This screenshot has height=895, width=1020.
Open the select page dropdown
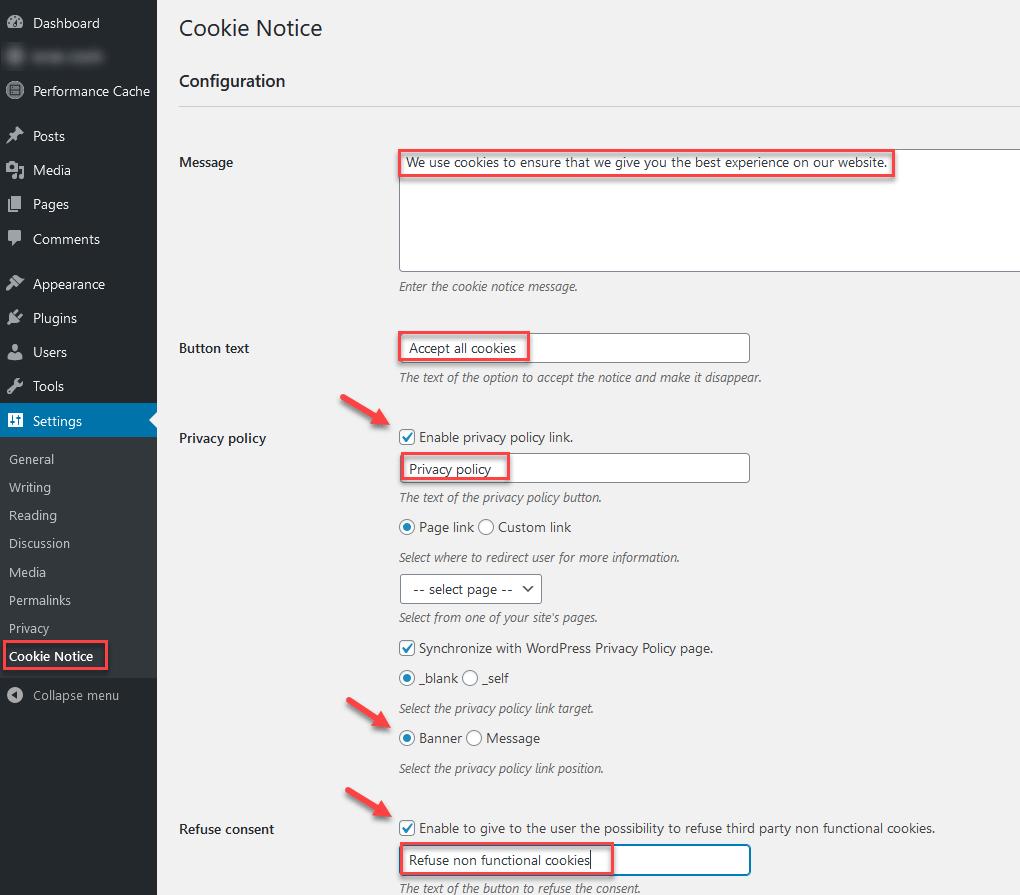(470, 589)
